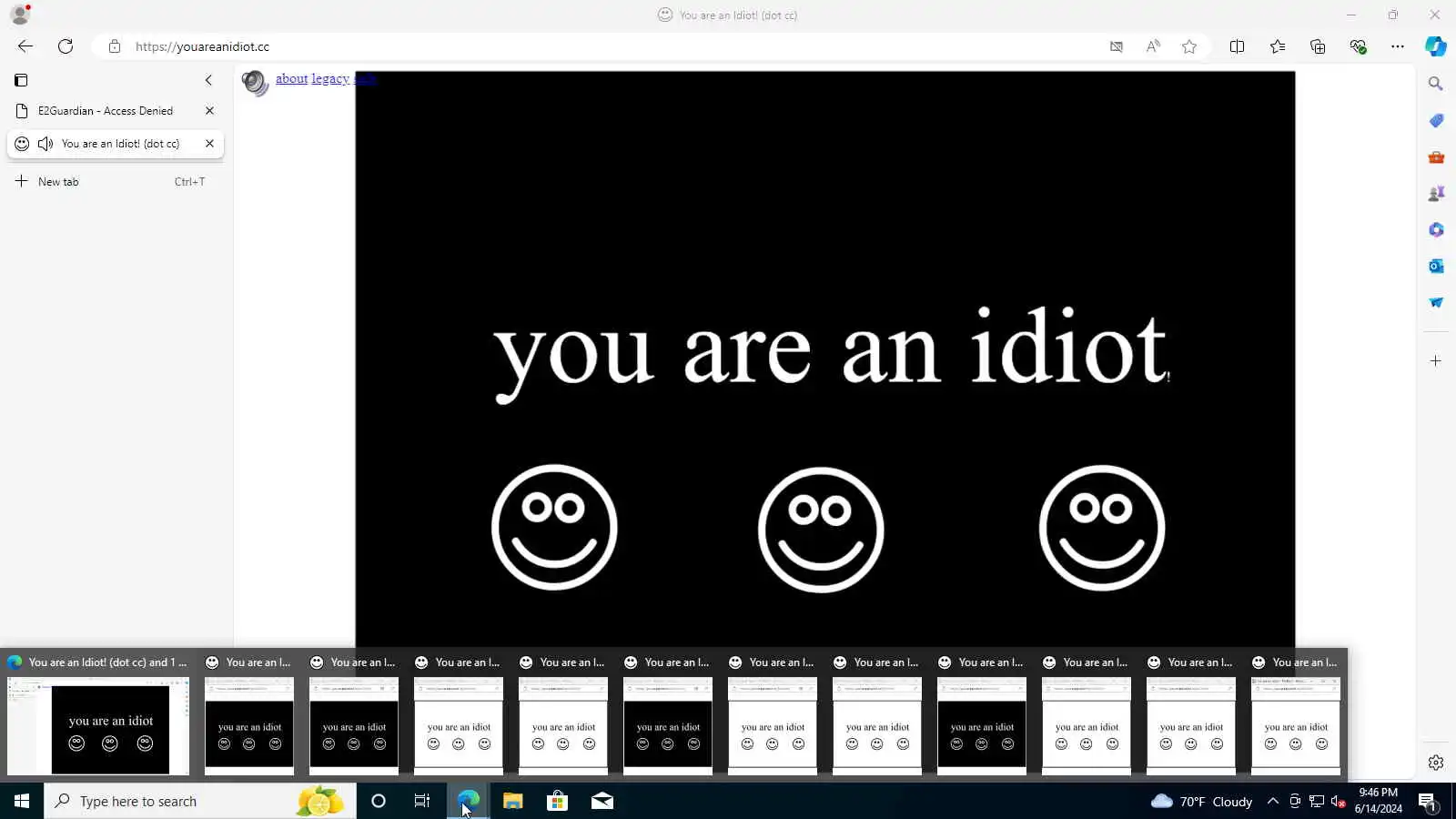
Task: Open the volume control in the tray
Action: [x=1339, y=801]
